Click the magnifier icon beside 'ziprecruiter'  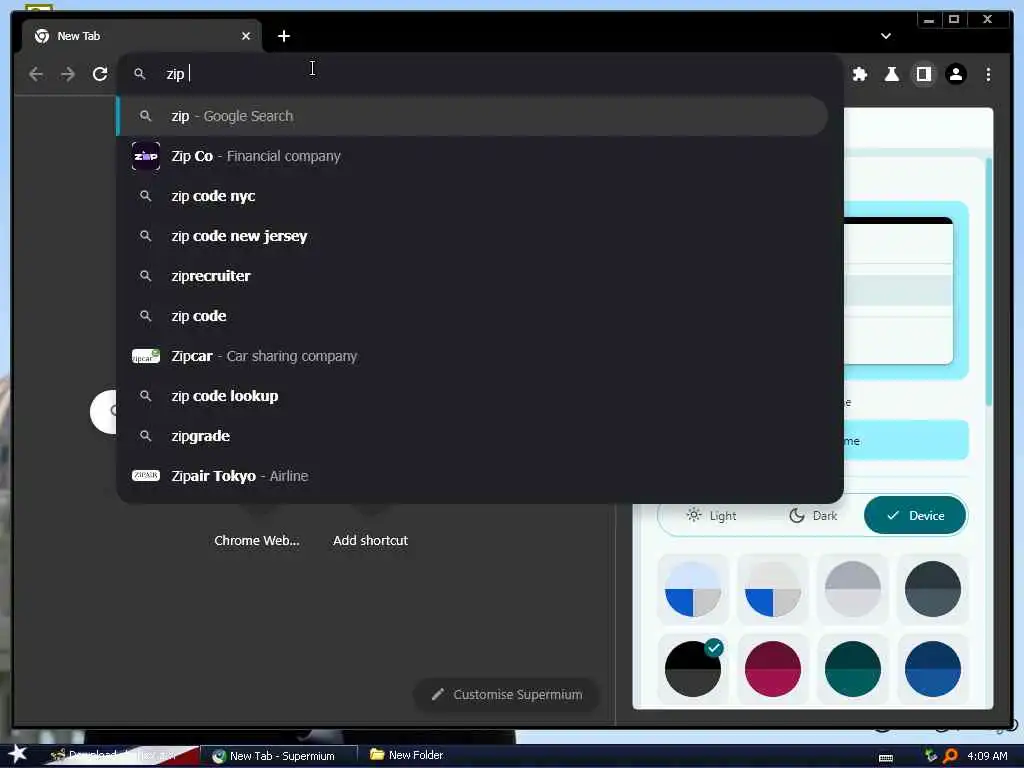coord(146,276)
